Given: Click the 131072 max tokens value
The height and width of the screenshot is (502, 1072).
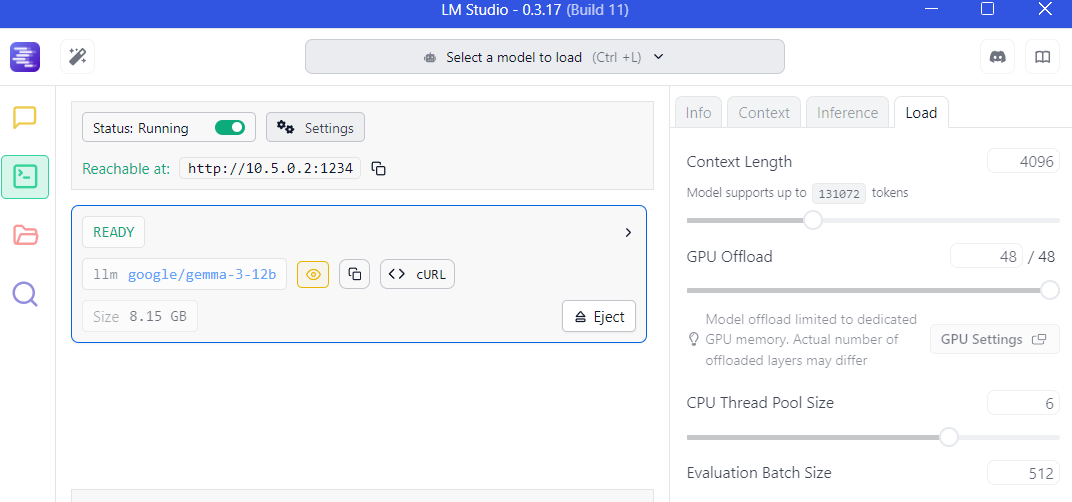Looking at the screenshot, I should coord(839,193).
